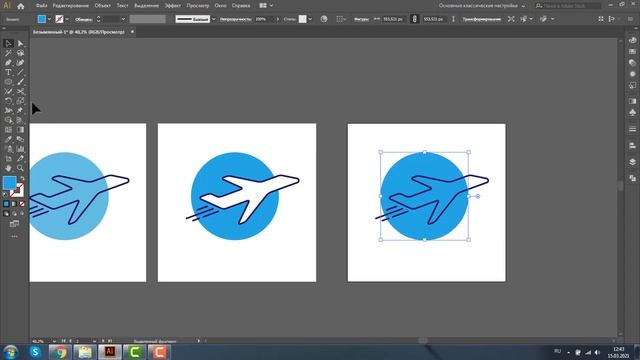The image size is (640, 360).
Task: Click inside Adobe Stock search field
Action: click(568, 6)
